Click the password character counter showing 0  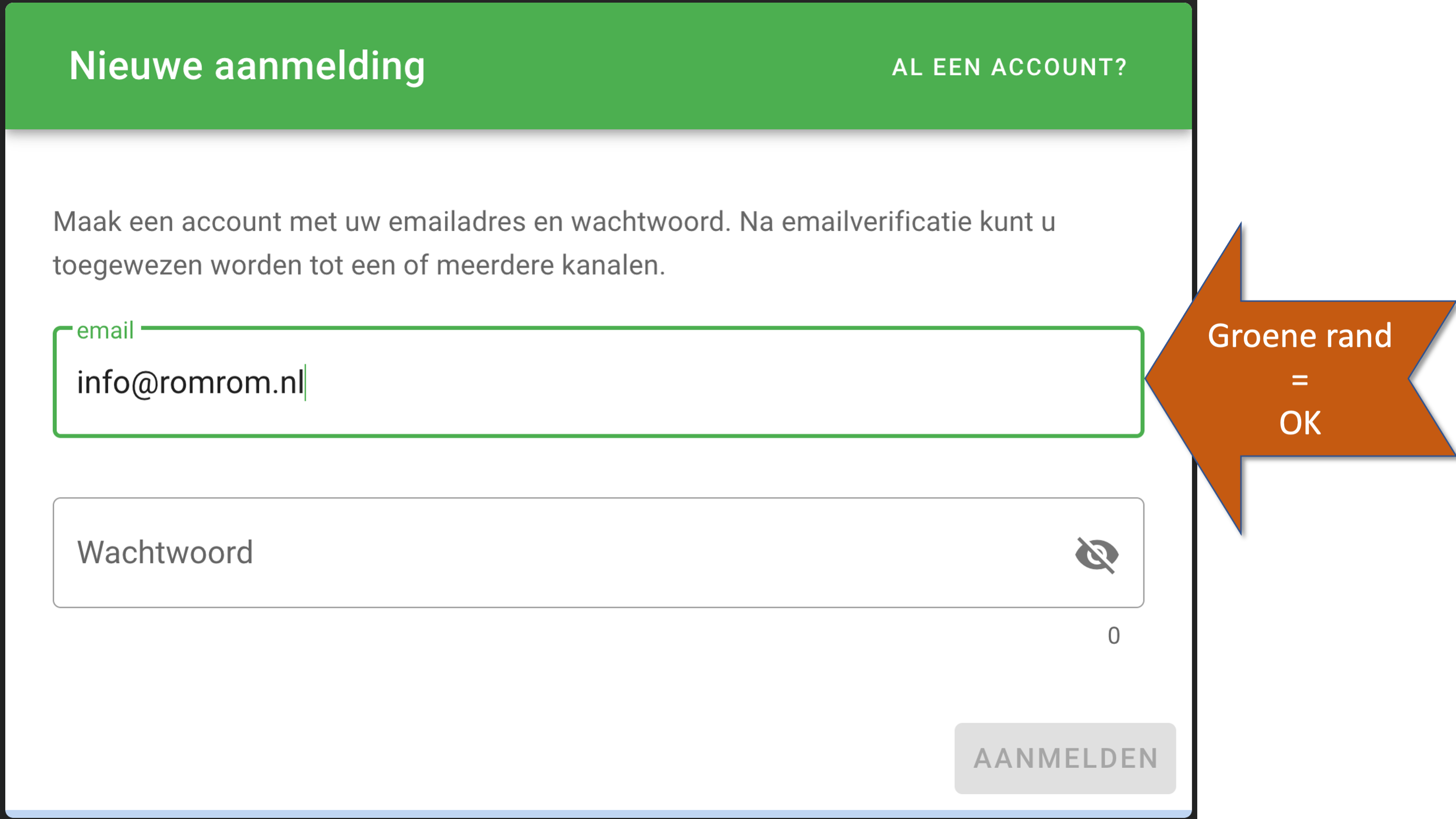point(1113,636)
